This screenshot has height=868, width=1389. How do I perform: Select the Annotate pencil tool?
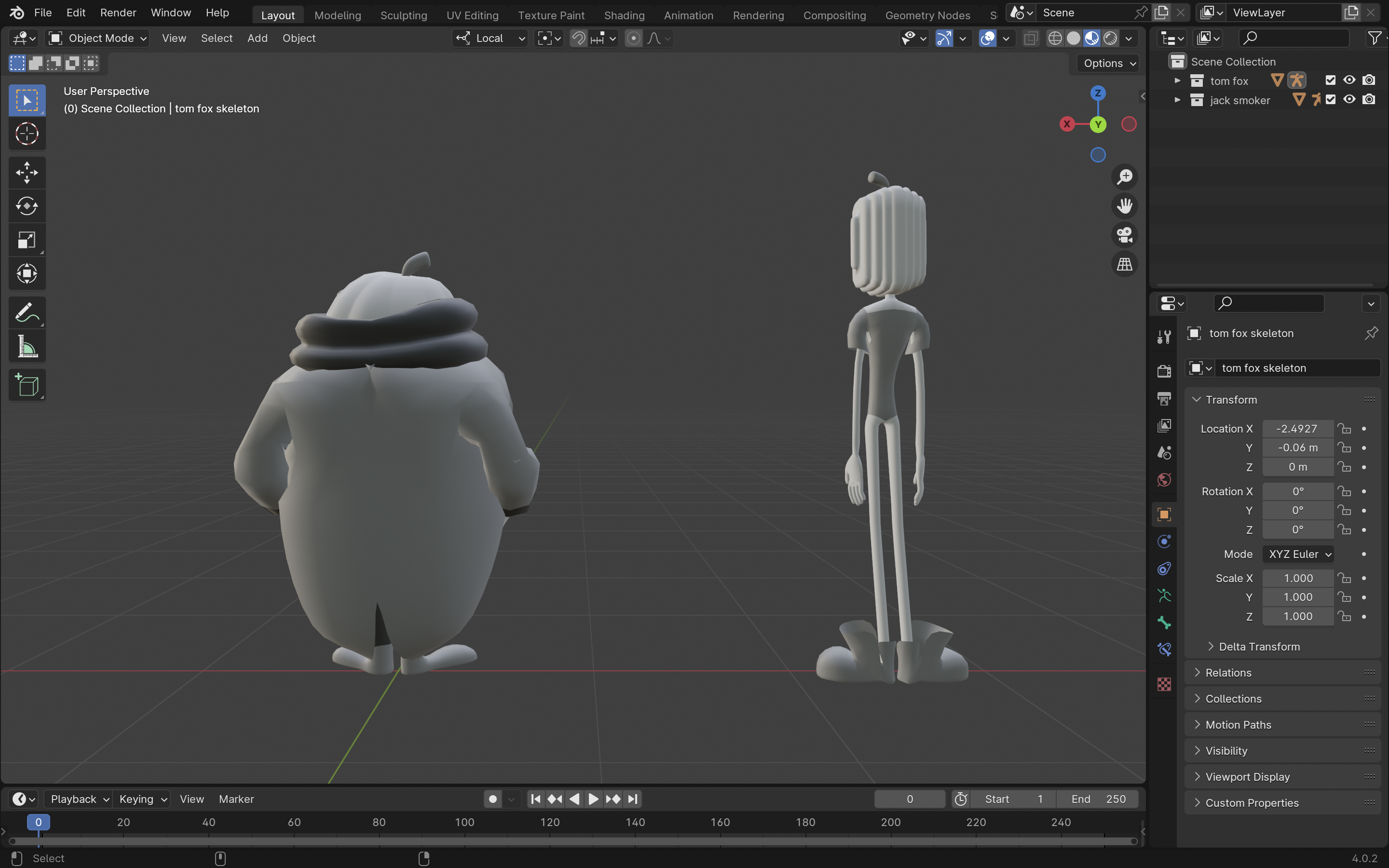pyautogui.click(x=27, y=313)
